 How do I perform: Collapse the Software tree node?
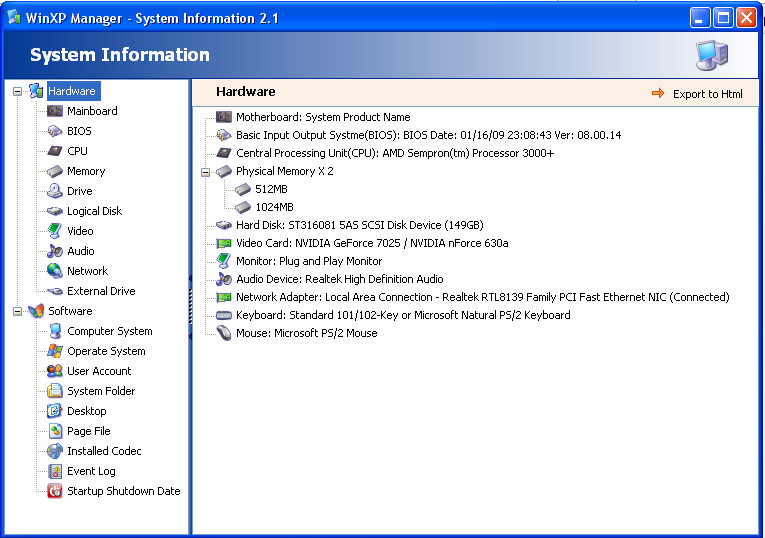(18, 311)
